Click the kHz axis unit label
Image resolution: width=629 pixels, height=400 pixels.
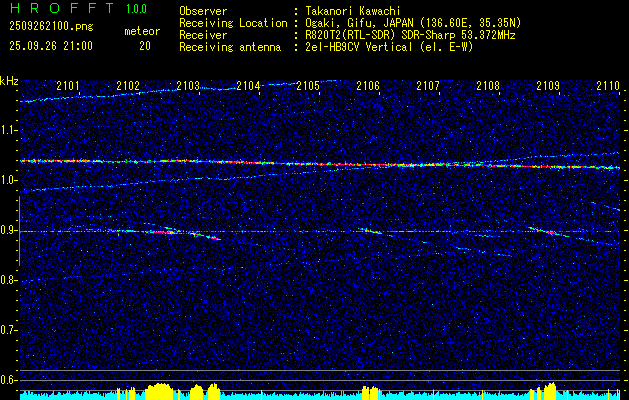click(x=9, y=81)
